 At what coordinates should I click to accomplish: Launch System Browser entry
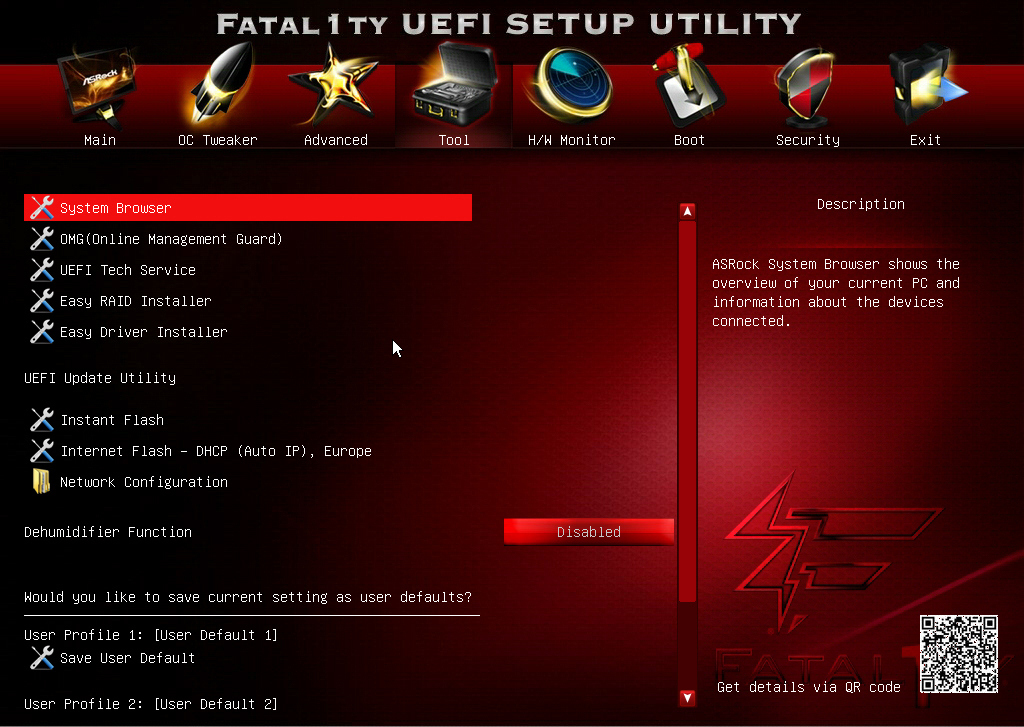[x=248, y=208]
